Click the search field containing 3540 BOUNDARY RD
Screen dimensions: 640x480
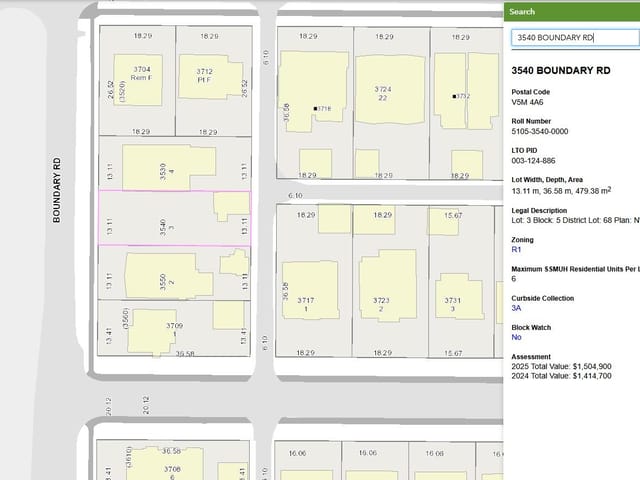[x=575, y=38]
